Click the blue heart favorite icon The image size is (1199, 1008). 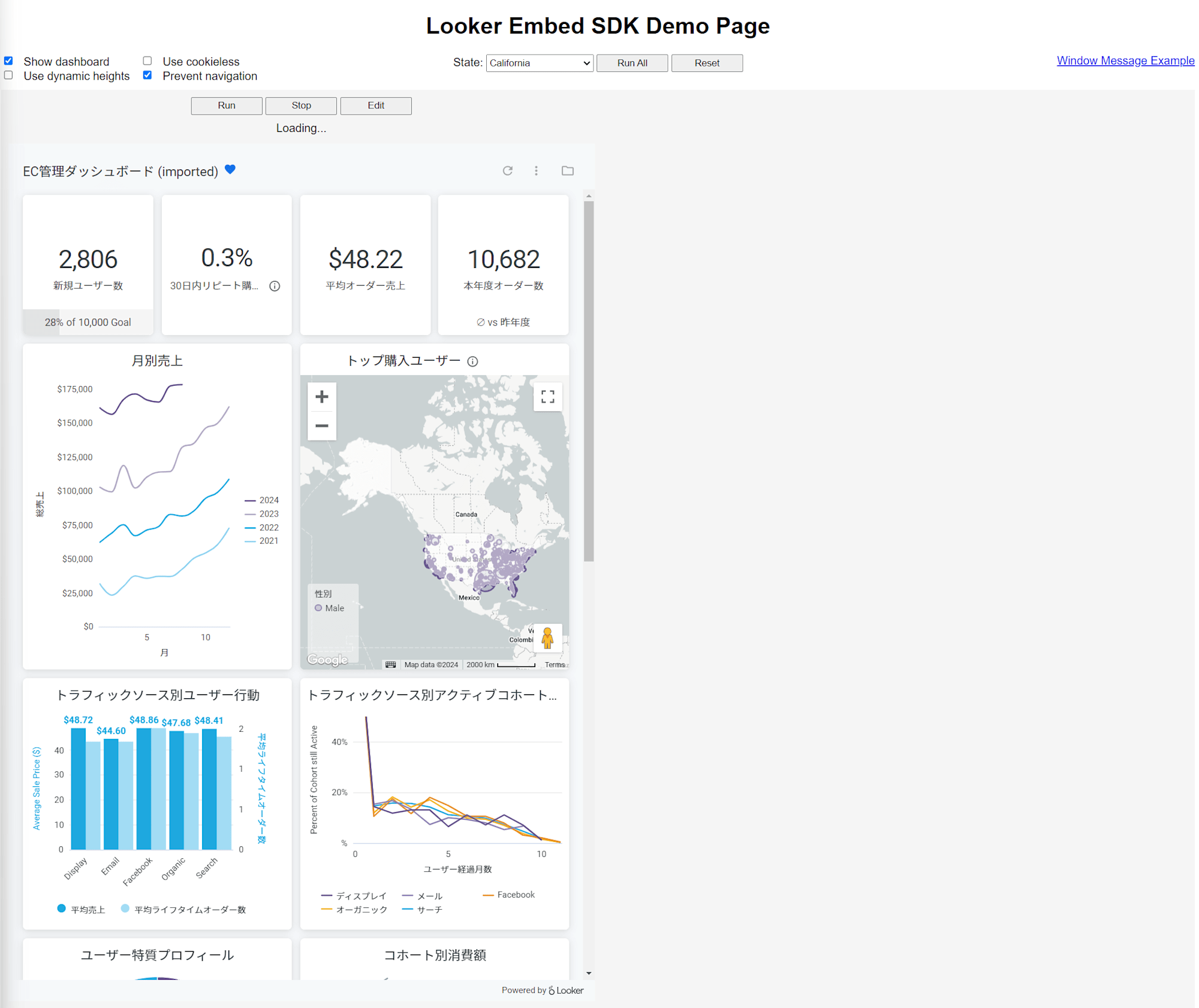point(231,170)
